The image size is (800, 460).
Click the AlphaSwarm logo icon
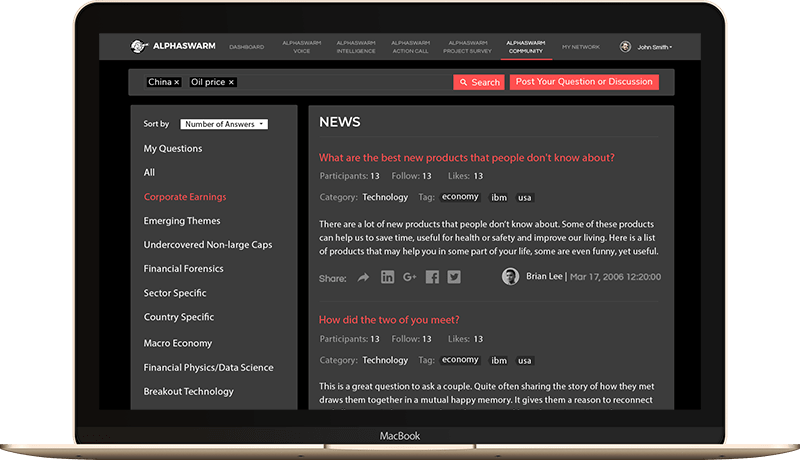pos(138,46)
